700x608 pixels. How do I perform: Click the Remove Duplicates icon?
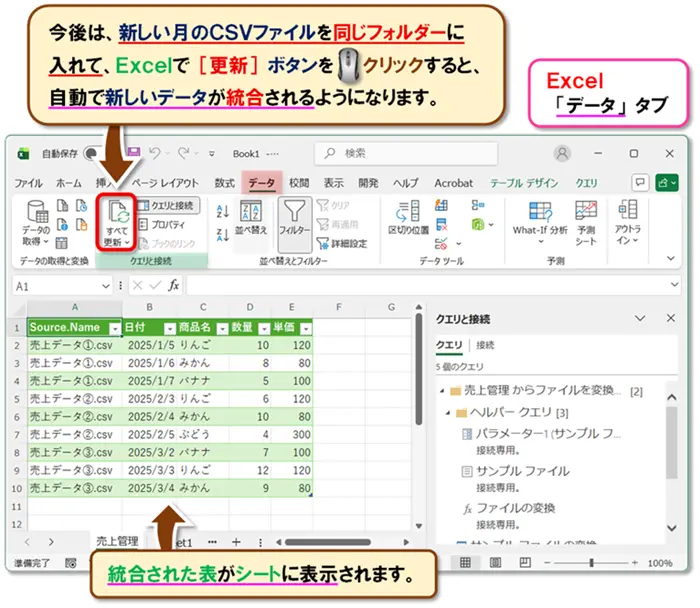pos(441,224)
